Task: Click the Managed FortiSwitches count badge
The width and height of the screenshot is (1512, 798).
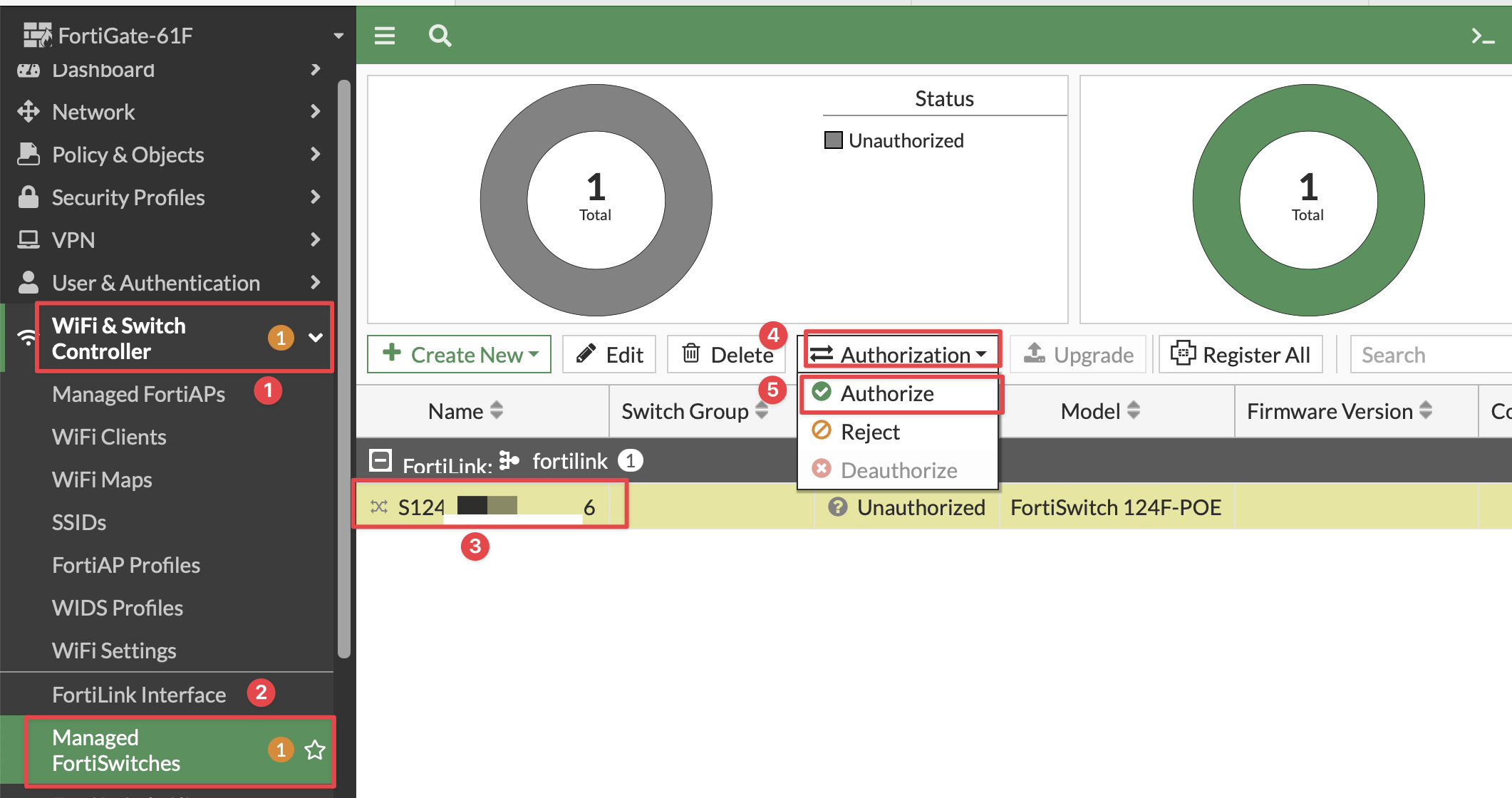Action: pyautogui.click(x=281, y=750)
